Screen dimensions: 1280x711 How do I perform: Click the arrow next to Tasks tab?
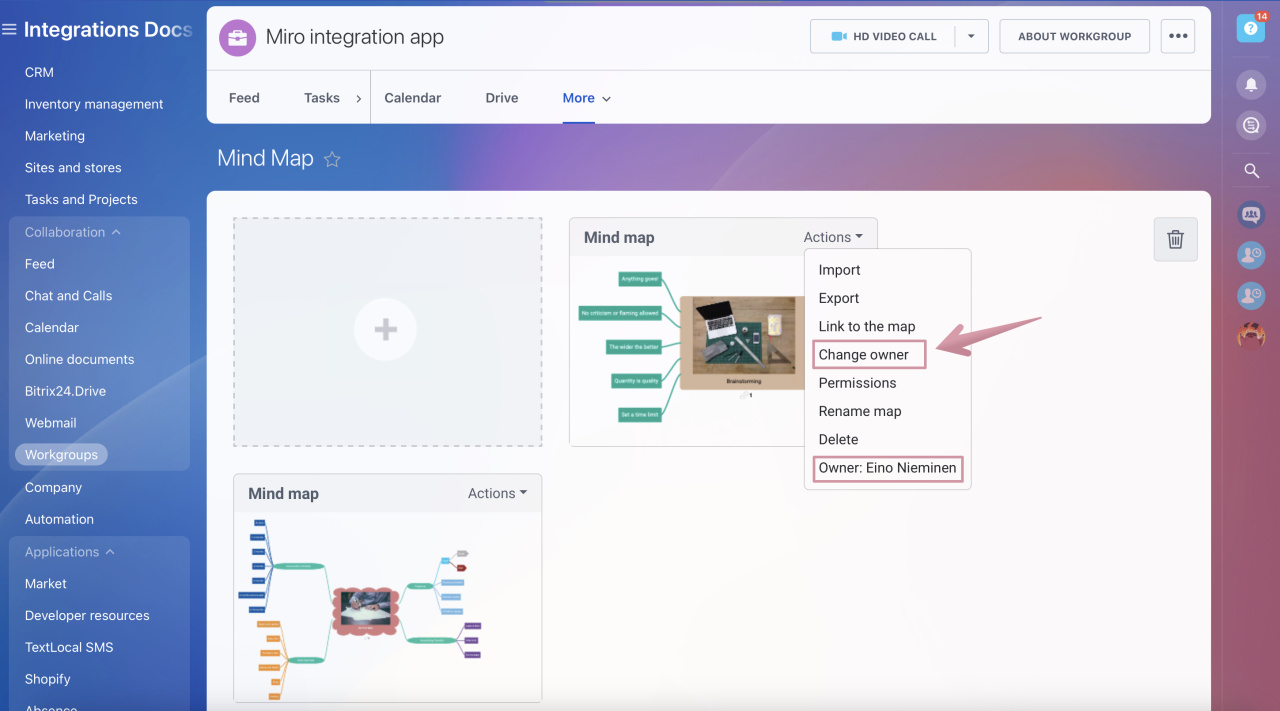[x=361, y=98]
